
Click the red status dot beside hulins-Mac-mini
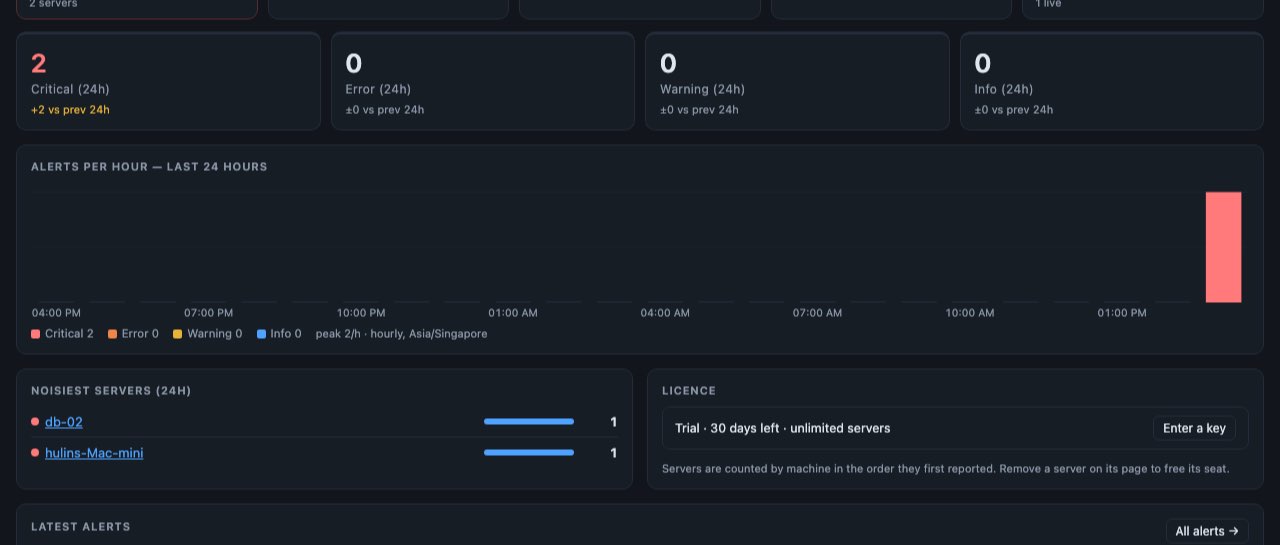(35, 453)
